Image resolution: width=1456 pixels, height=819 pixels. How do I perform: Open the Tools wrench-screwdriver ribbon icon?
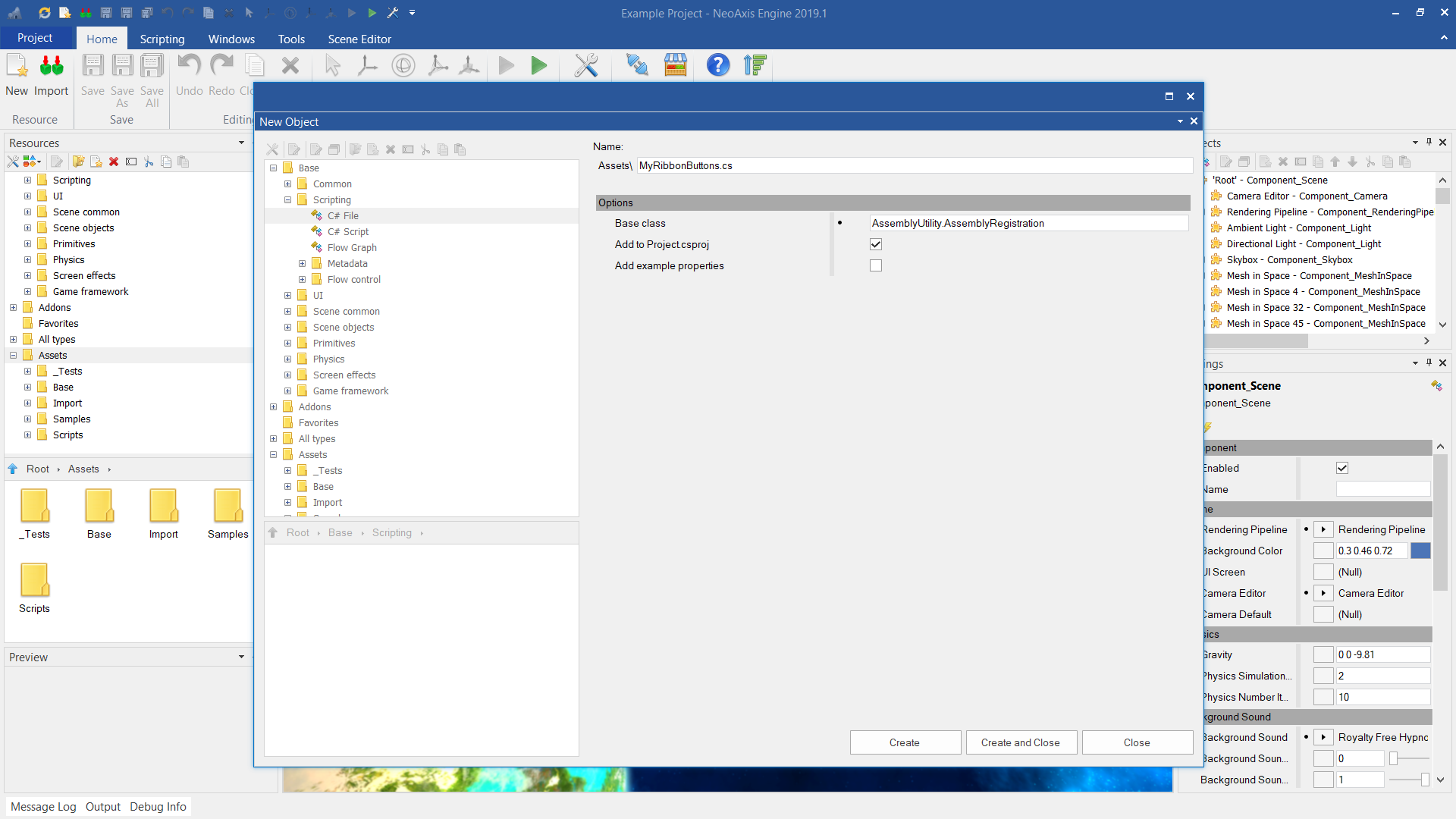pyautogui.click(x=585, y=66)
